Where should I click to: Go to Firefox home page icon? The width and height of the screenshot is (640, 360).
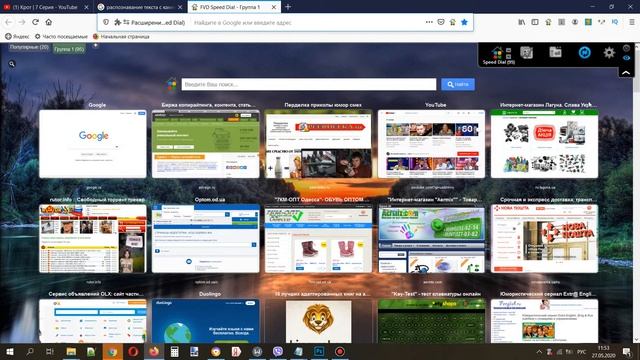[49, 22]
